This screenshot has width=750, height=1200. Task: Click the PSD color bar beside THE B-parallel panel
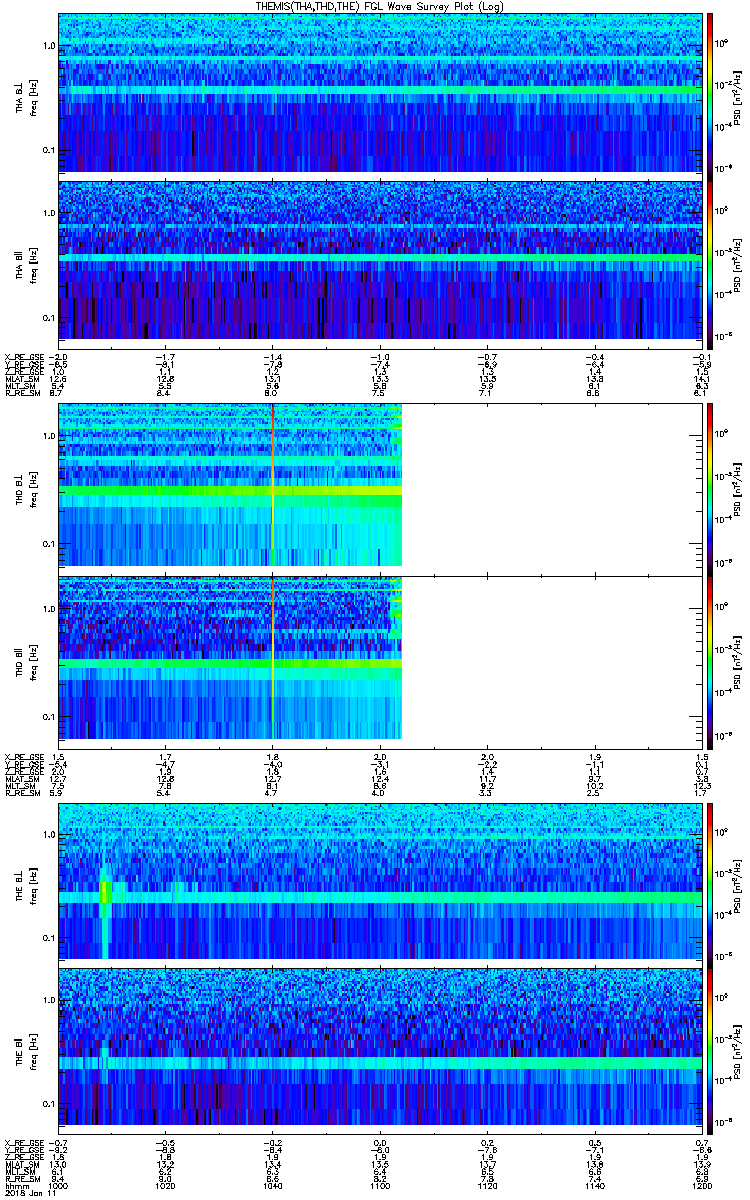point(711,1044)
